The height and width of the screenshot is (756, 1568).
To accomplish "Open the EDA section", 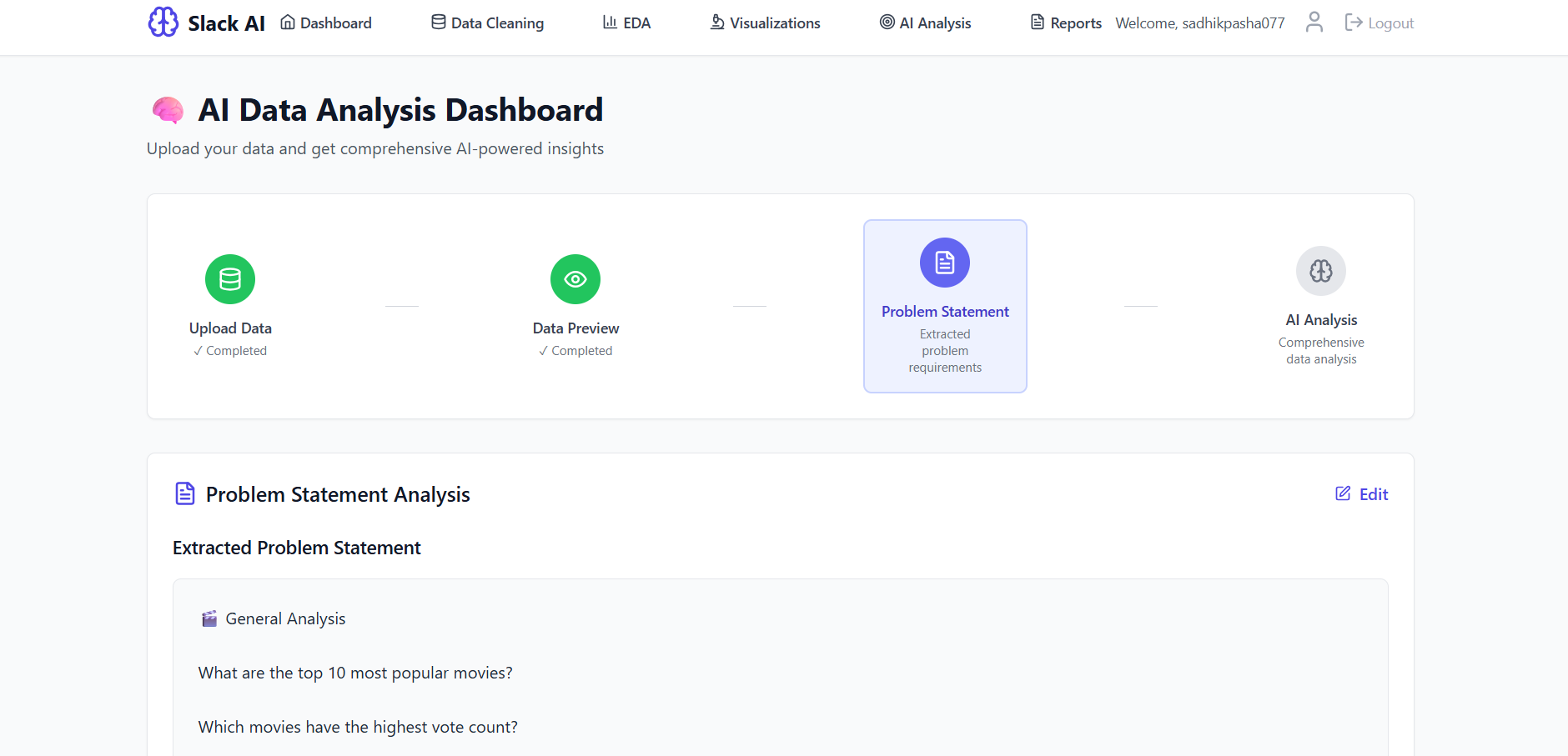I will coord(626,23).
